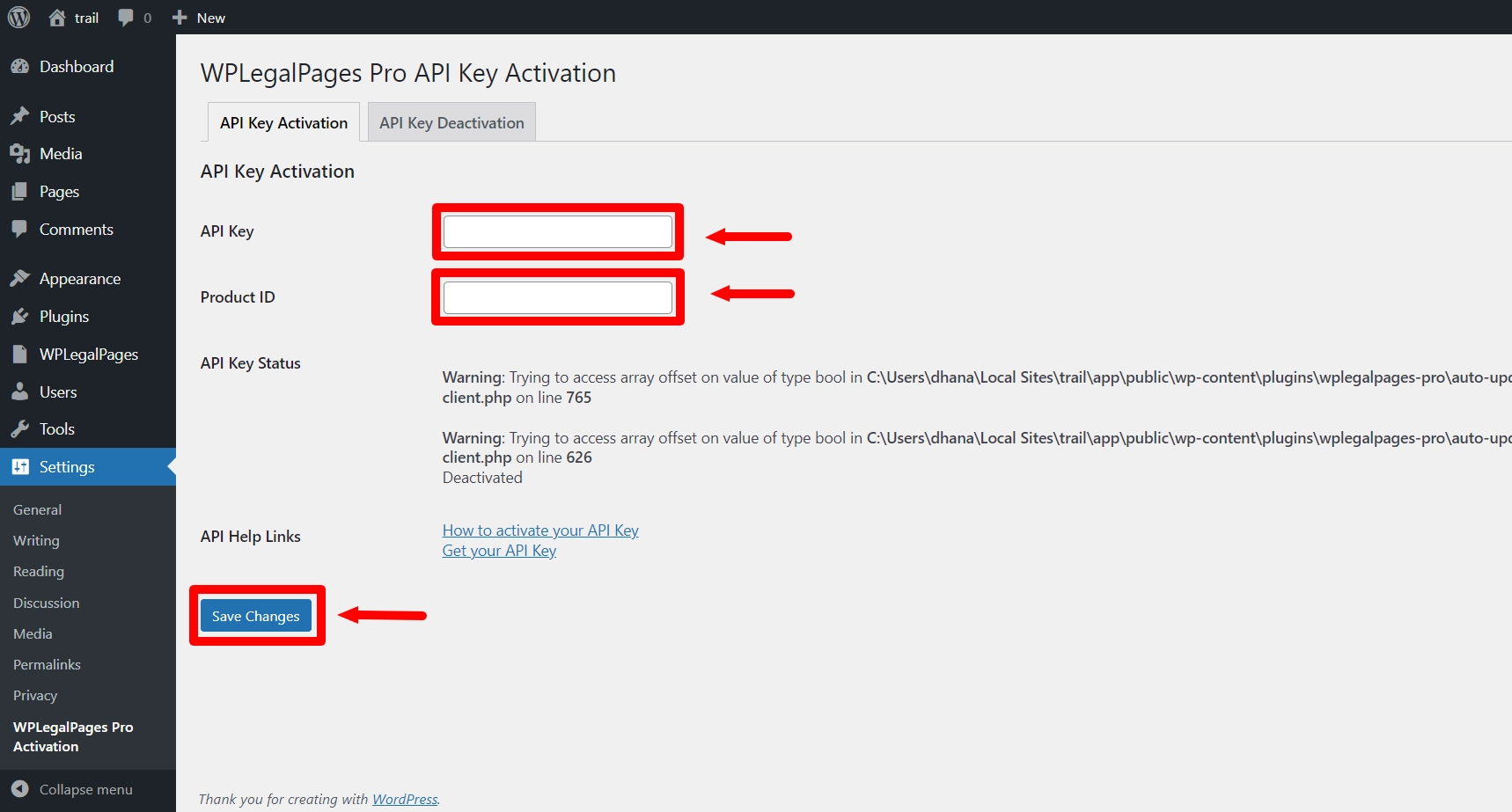Click the Pages icon
The width and height of the screenshot is (1512, 812).
(21, 191)
